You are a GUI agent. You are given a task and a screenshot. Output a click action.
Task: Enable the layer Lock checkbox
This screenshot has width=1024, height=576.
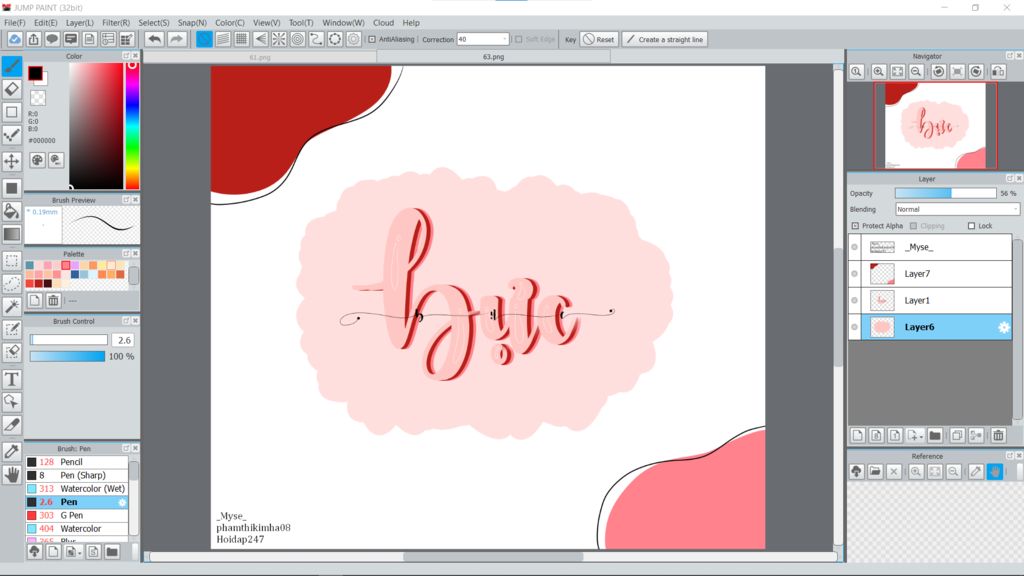[971, 226]
